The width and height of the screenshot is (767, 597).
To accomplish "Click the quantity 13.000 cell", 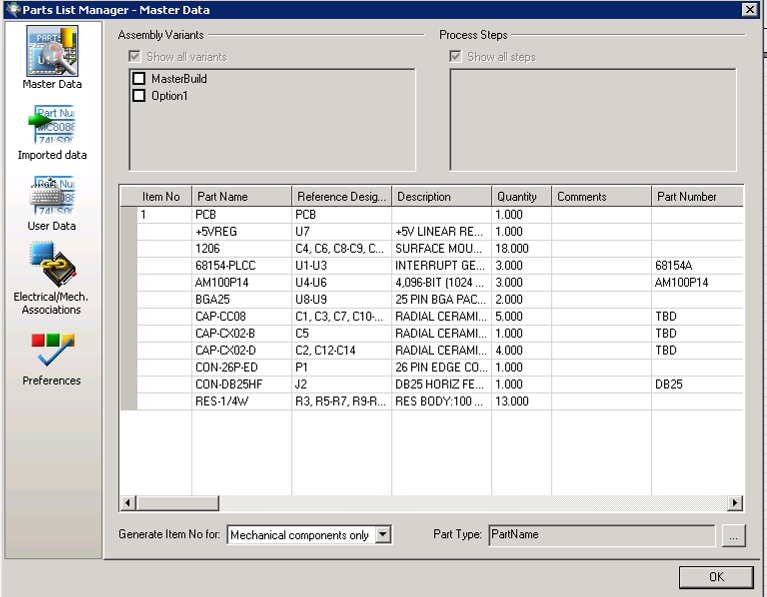I will click(x=521, y=401).
